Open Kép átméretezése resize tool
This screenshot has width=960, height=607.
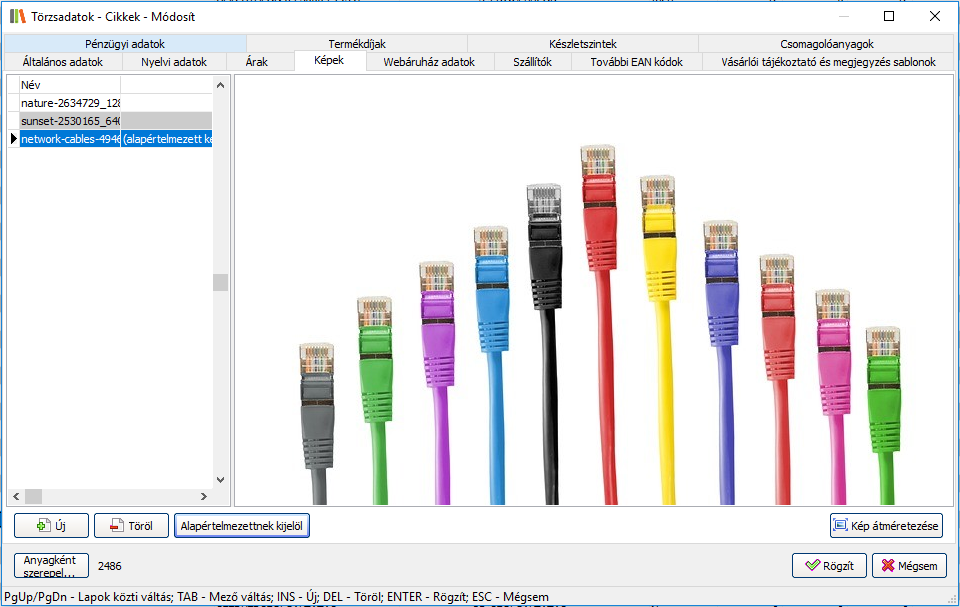886,525
